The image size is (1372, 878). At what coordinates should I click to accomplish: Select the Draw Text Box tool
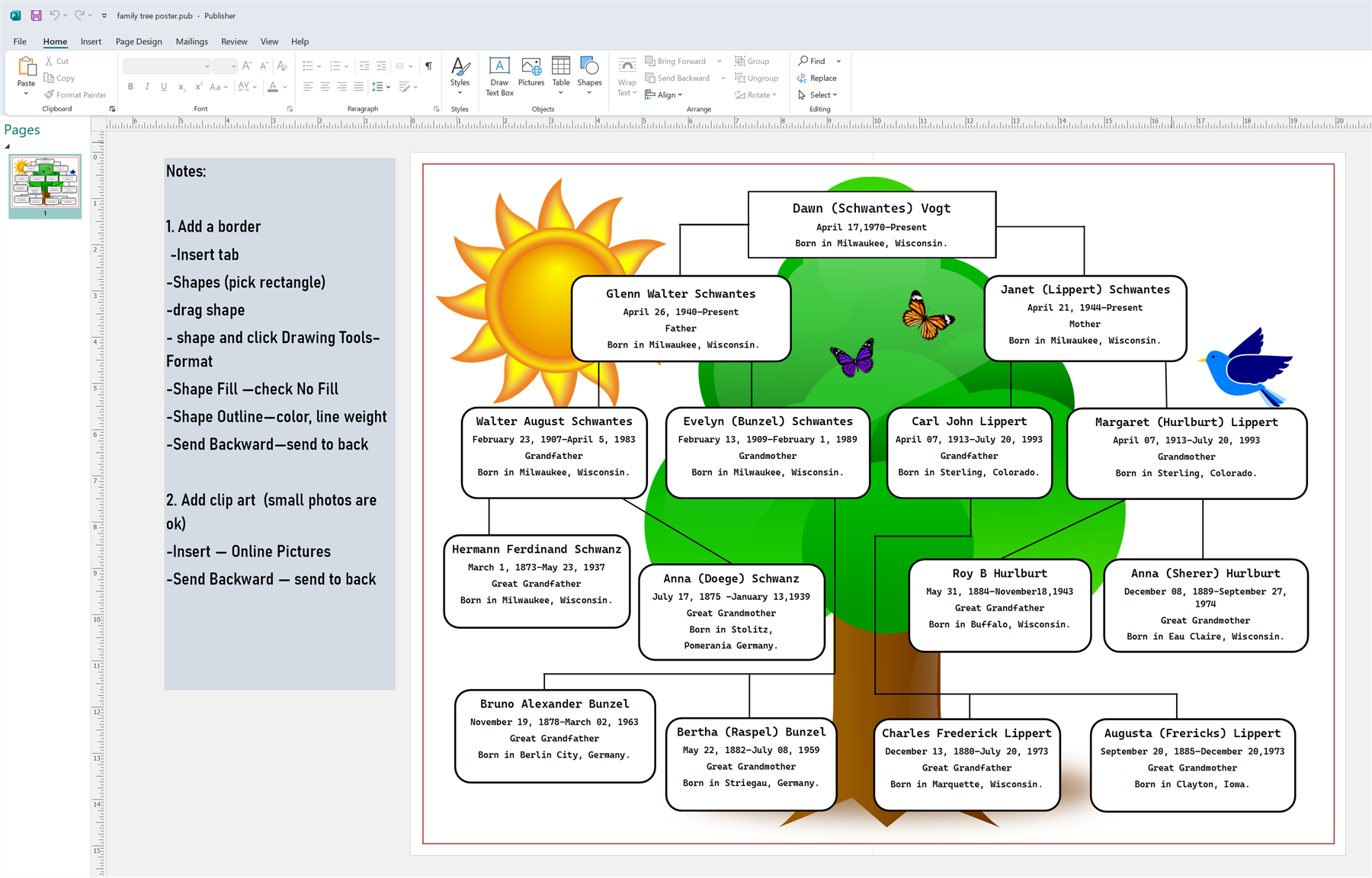point(499,75)
